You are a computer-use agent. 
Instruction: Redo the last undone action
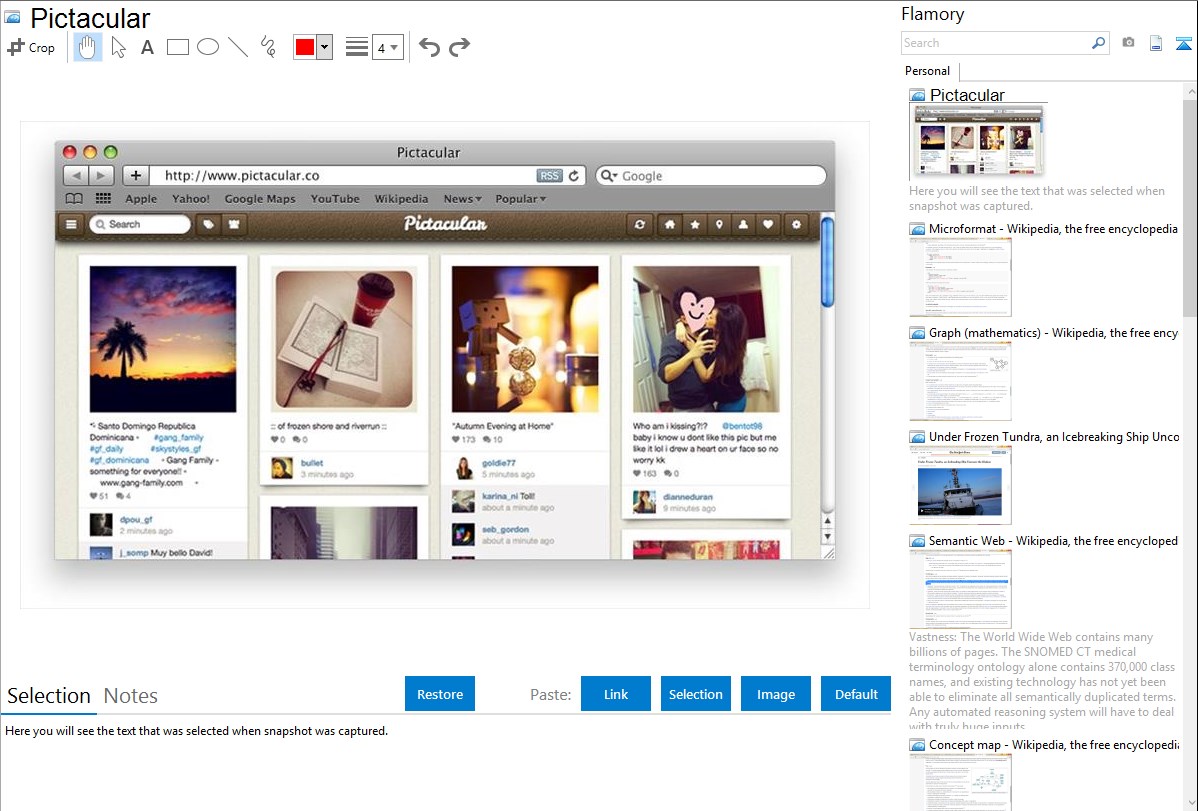(459, 47)
